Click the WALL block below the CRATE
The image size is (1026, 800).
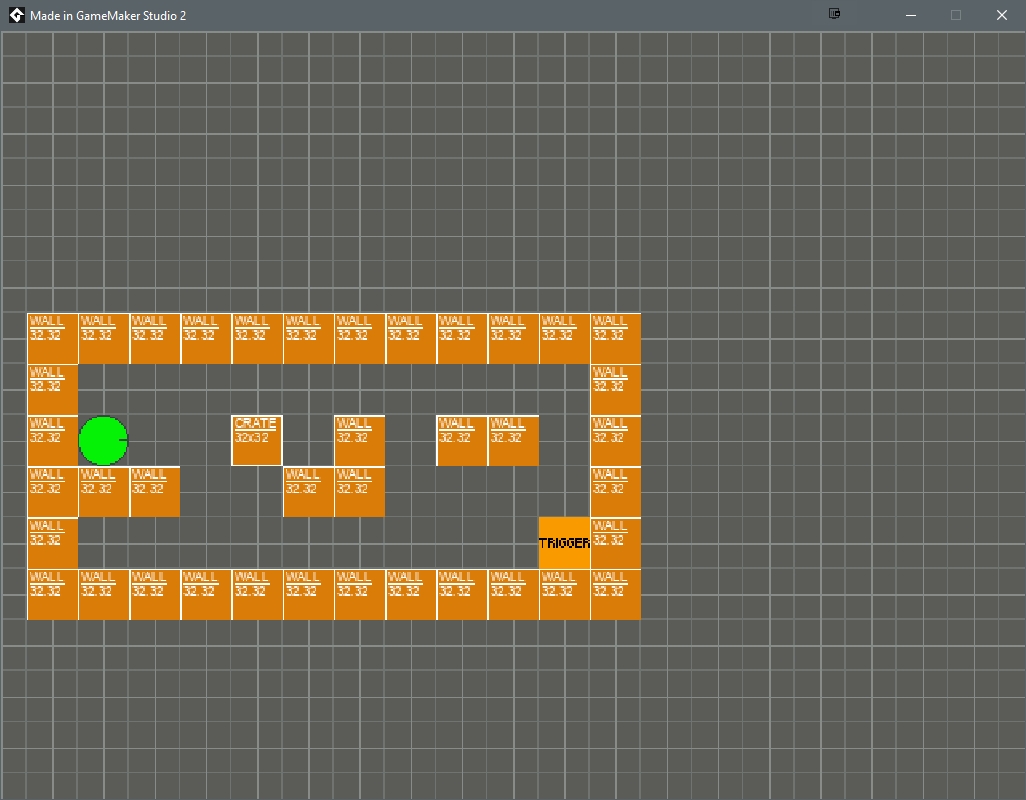(x=308, y=491)
